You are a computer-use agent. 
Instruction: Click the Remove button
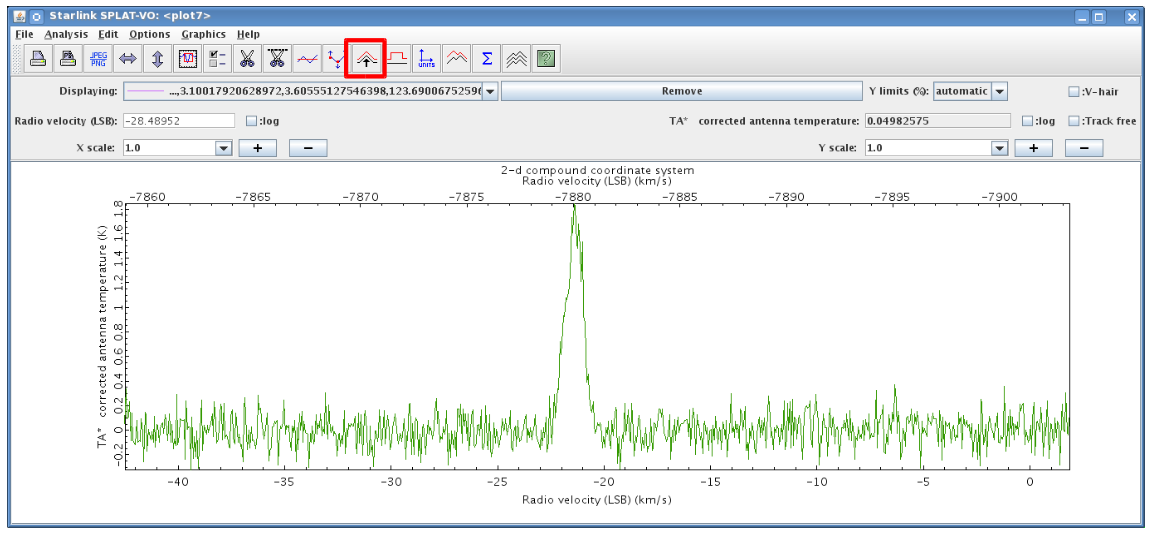(x=682, y=91)
